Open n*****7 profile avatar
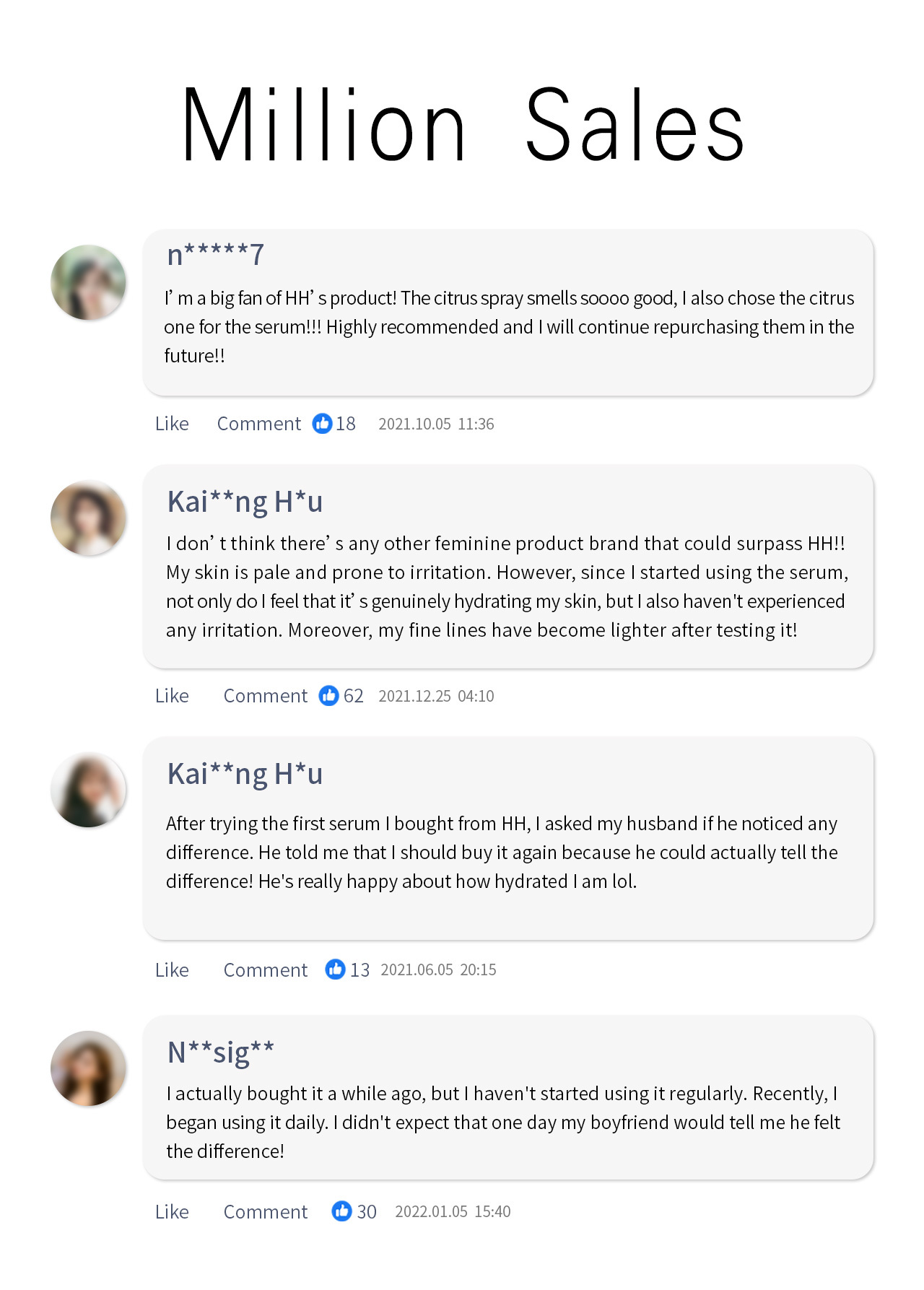924x1290 pixels. click(88, 282)
